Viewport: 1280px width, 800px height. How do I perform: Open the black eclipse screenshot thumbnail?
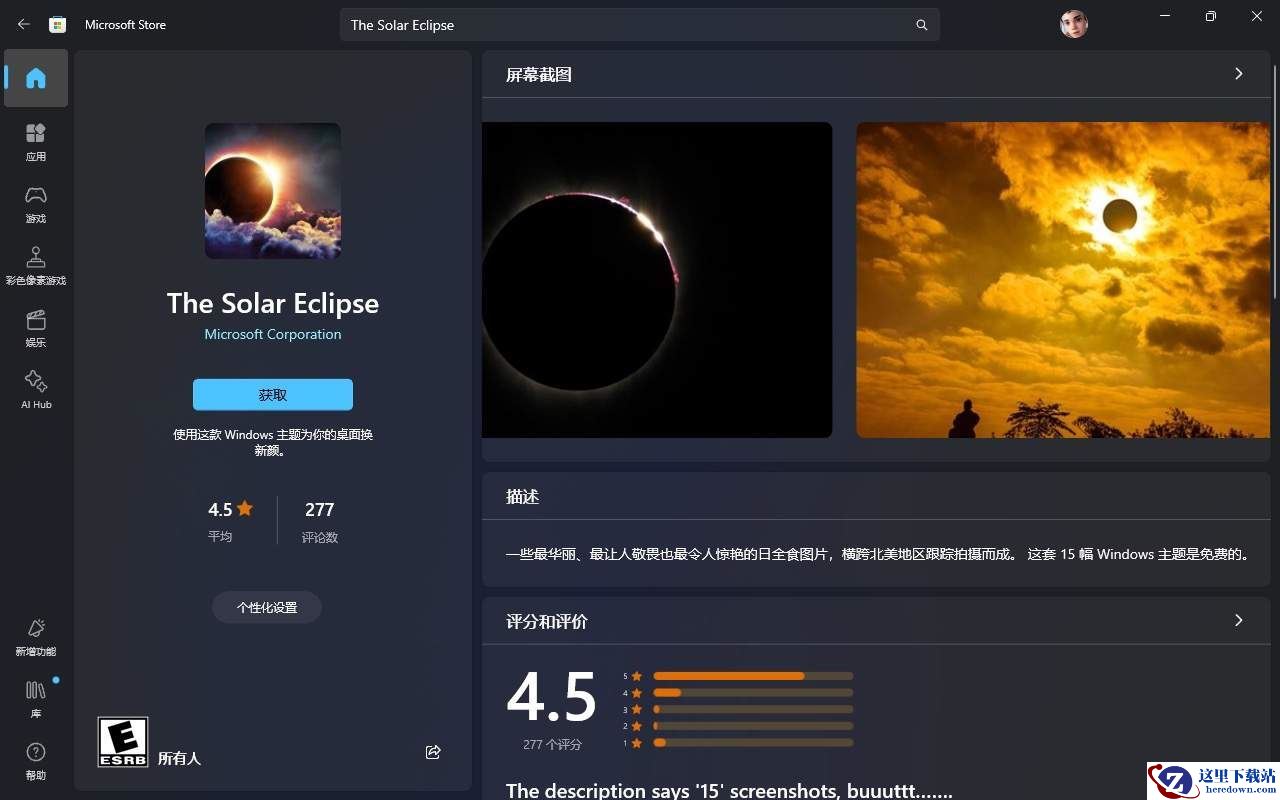coord(657,280)
